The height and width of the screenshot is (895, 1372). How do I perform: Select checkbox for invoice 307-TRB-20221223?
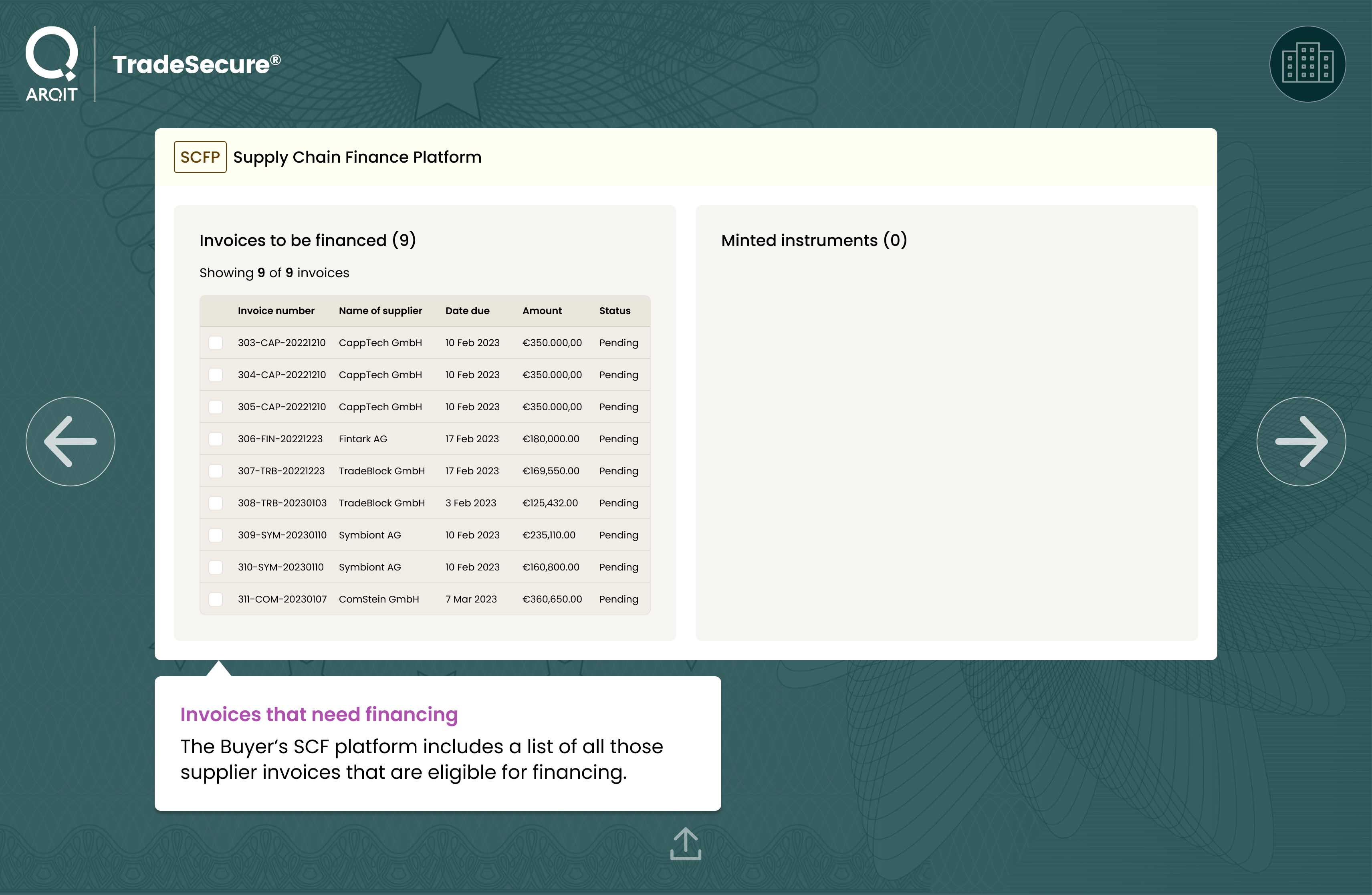216,471
